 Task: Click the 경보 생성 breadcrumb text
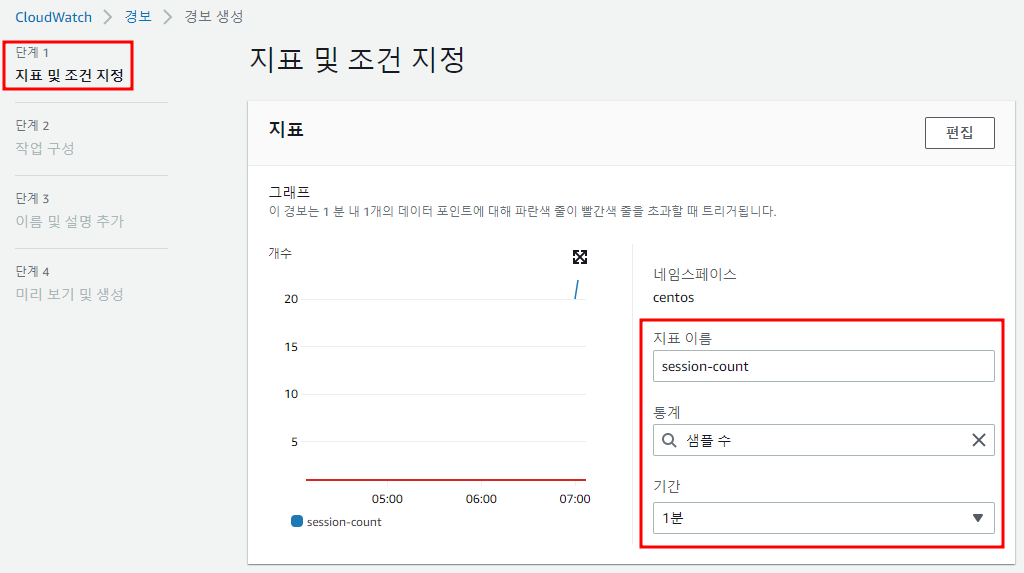[x=214, y=16]
